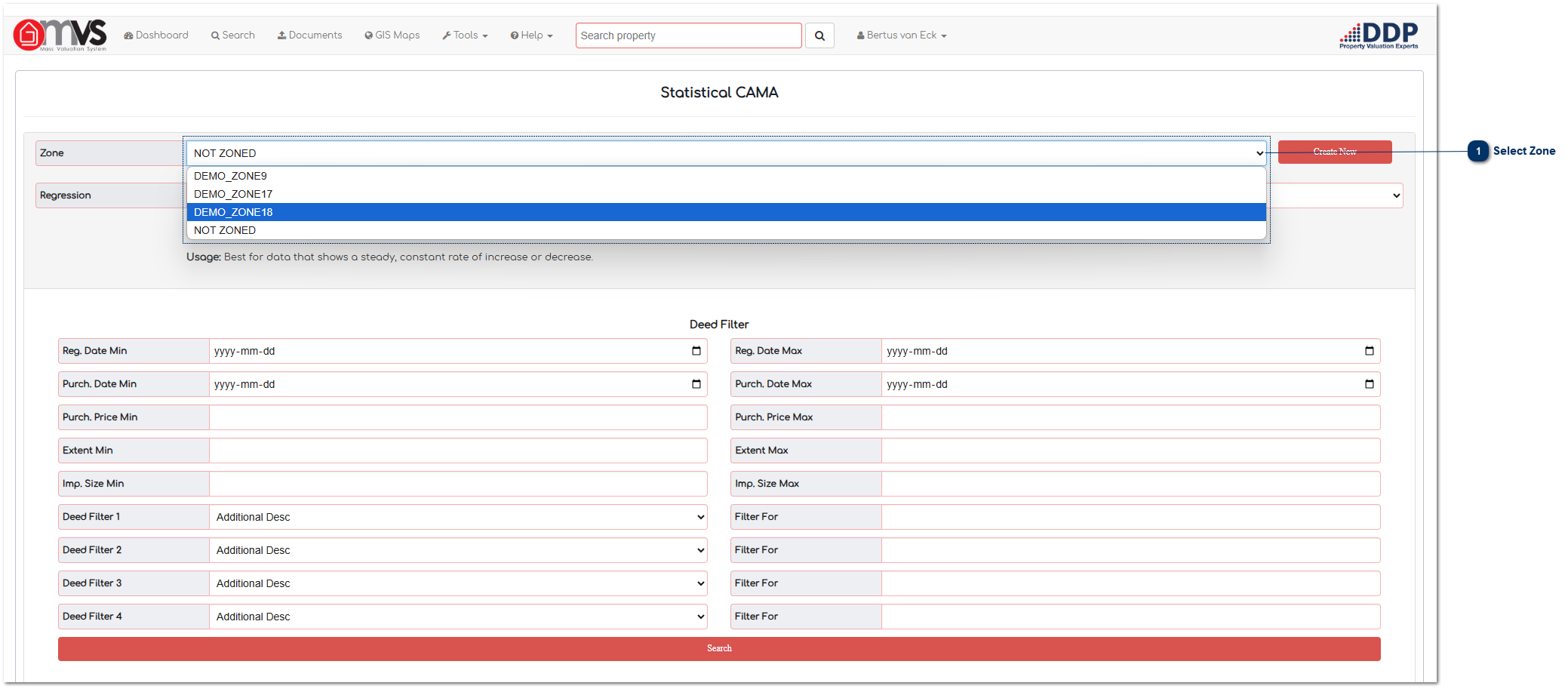Screen dimensions: 1568x689
Task: Click the Purch. Price Max field
Action: pos(1130,417)
